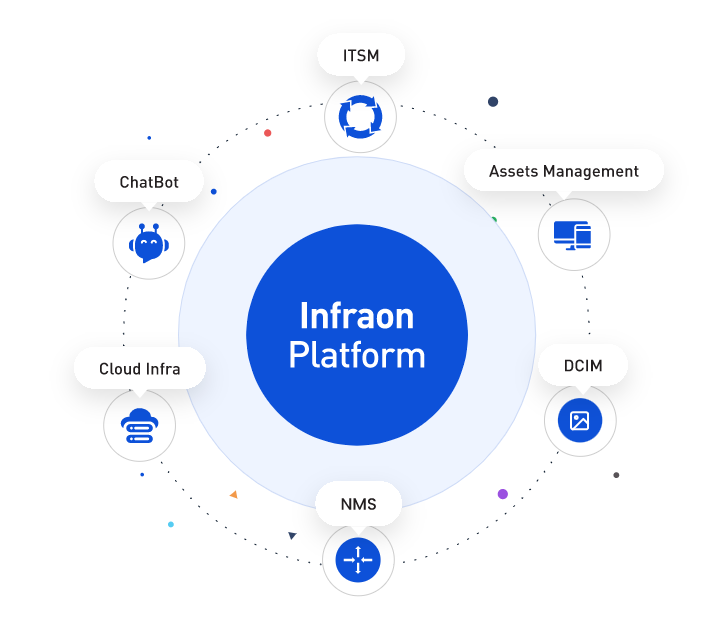Click the Cloud Infra label

[140, 369]
